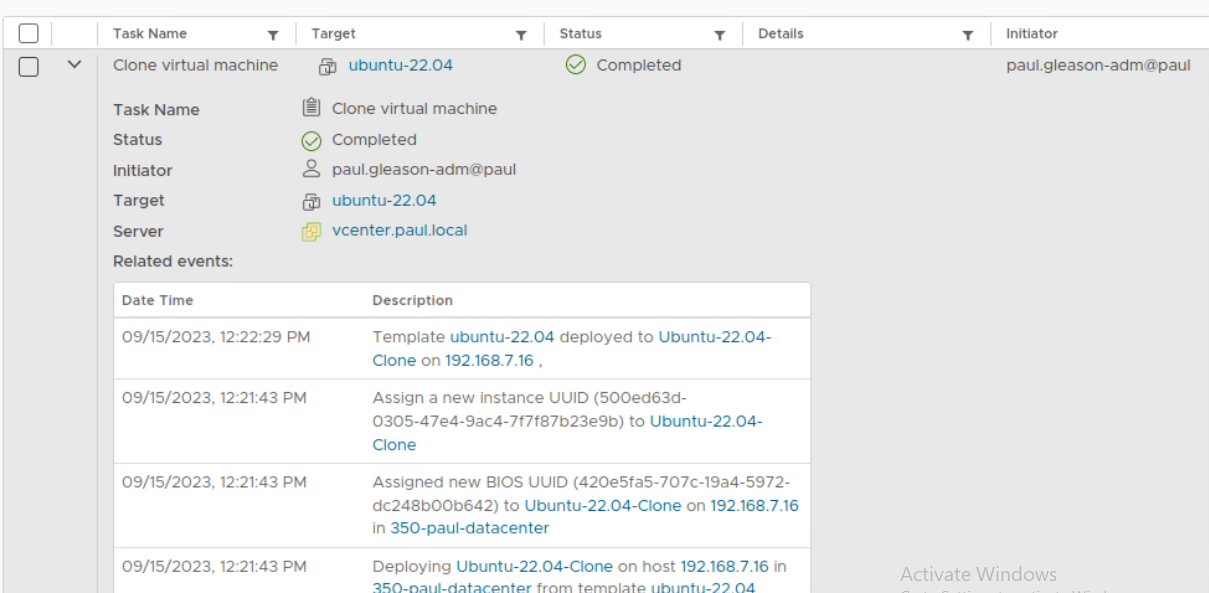Image resolution: width=1209 pixels, height=593 pixels.
Task: Click the Target column filter icon
Action: click(x=521, y=35)
